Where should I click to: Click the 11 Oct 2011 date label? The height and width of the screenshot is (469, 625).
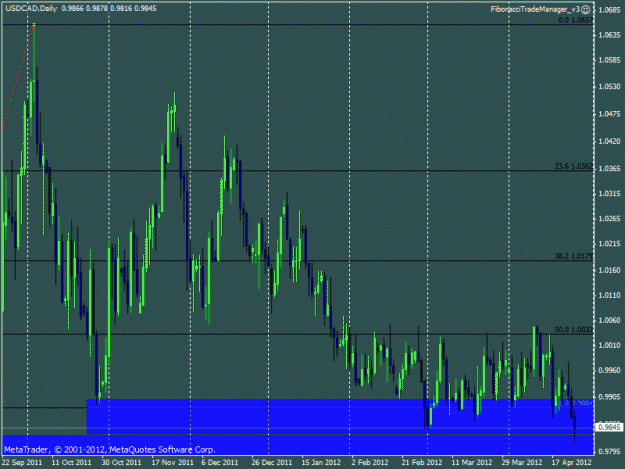click(71, 463)
